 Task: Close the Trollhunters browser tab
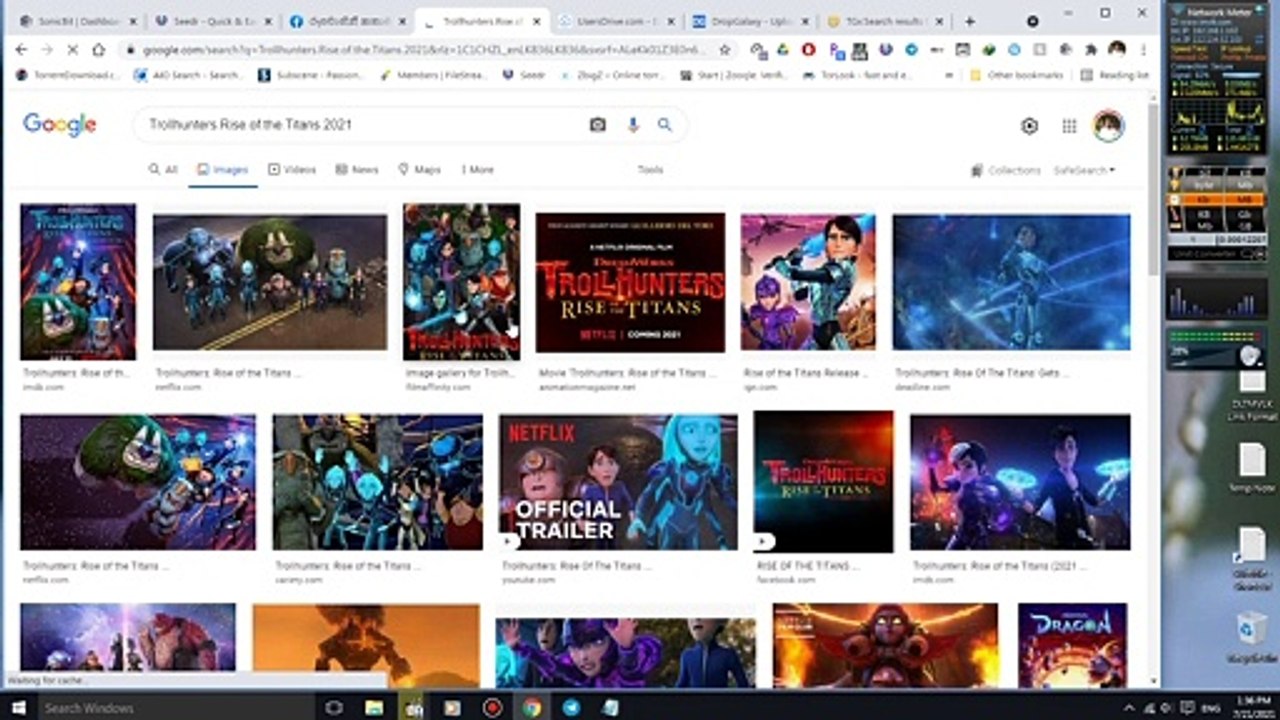539,21
